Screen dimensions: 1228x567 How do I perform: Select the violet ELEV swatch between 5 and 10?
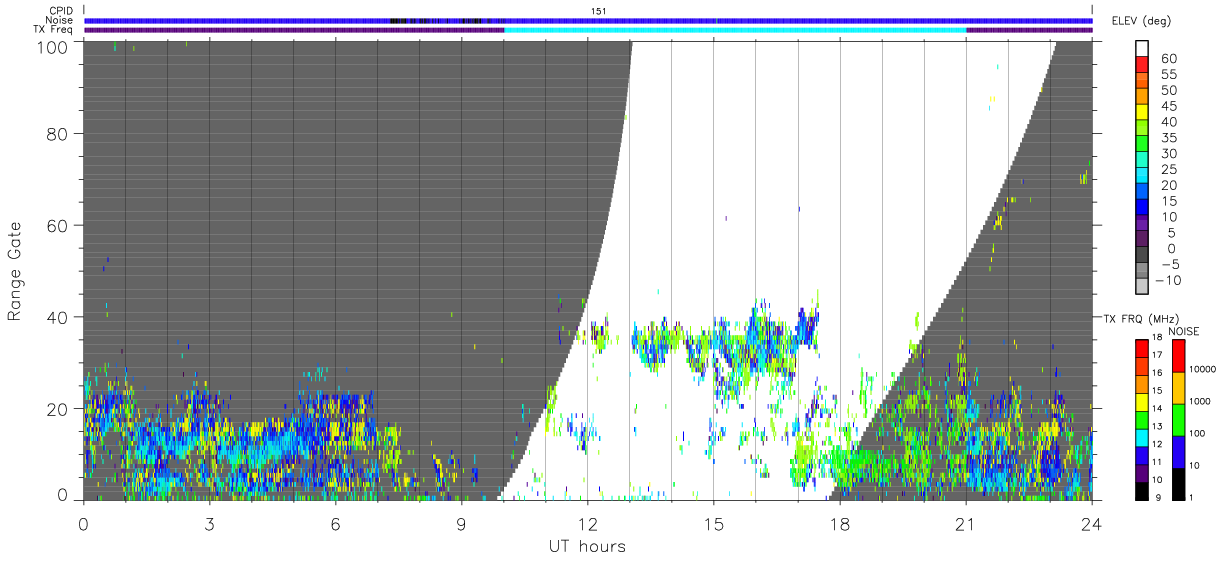pyautogui.click(x=1144, y=225)
